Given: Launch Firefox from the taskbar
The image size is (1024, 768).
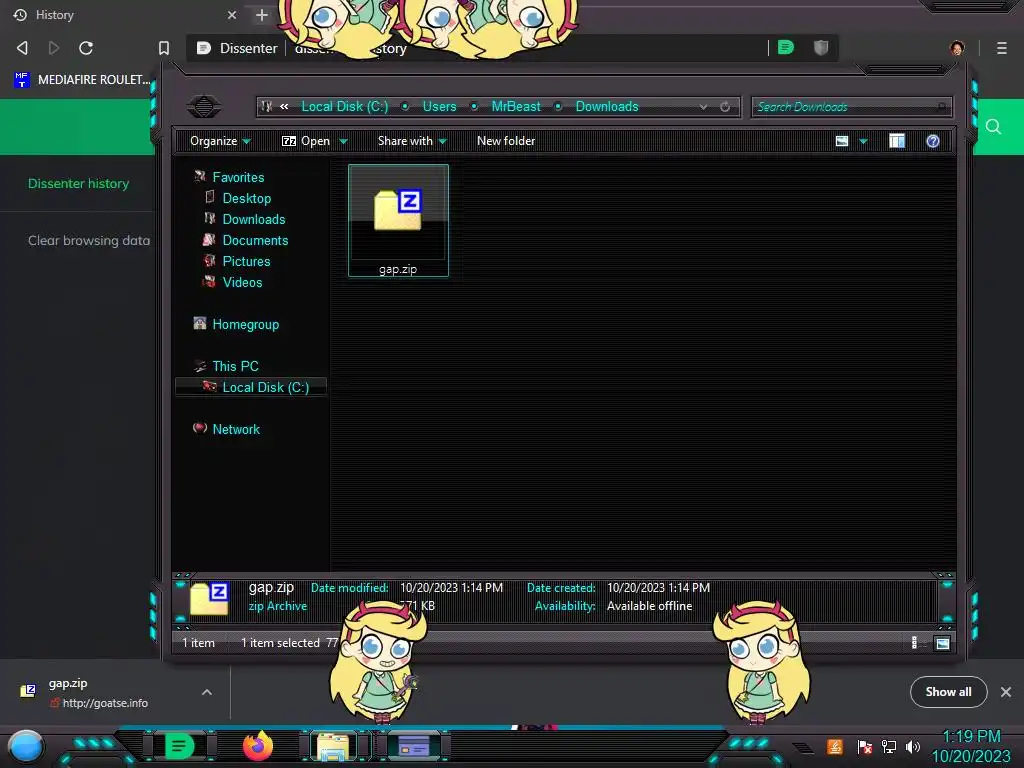Looking at the screenshot, I should 258,746.
